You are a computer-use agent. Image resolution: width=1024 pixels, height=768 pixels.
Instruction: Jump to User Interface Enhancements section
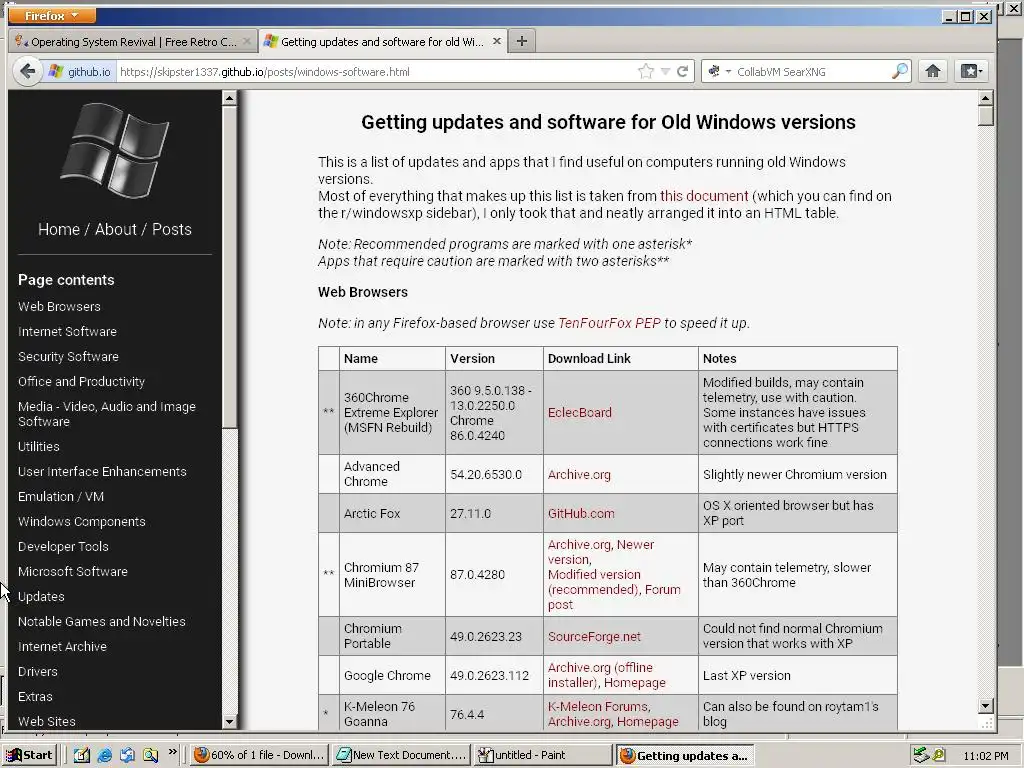pyautogui.click(x=102, y=472)
